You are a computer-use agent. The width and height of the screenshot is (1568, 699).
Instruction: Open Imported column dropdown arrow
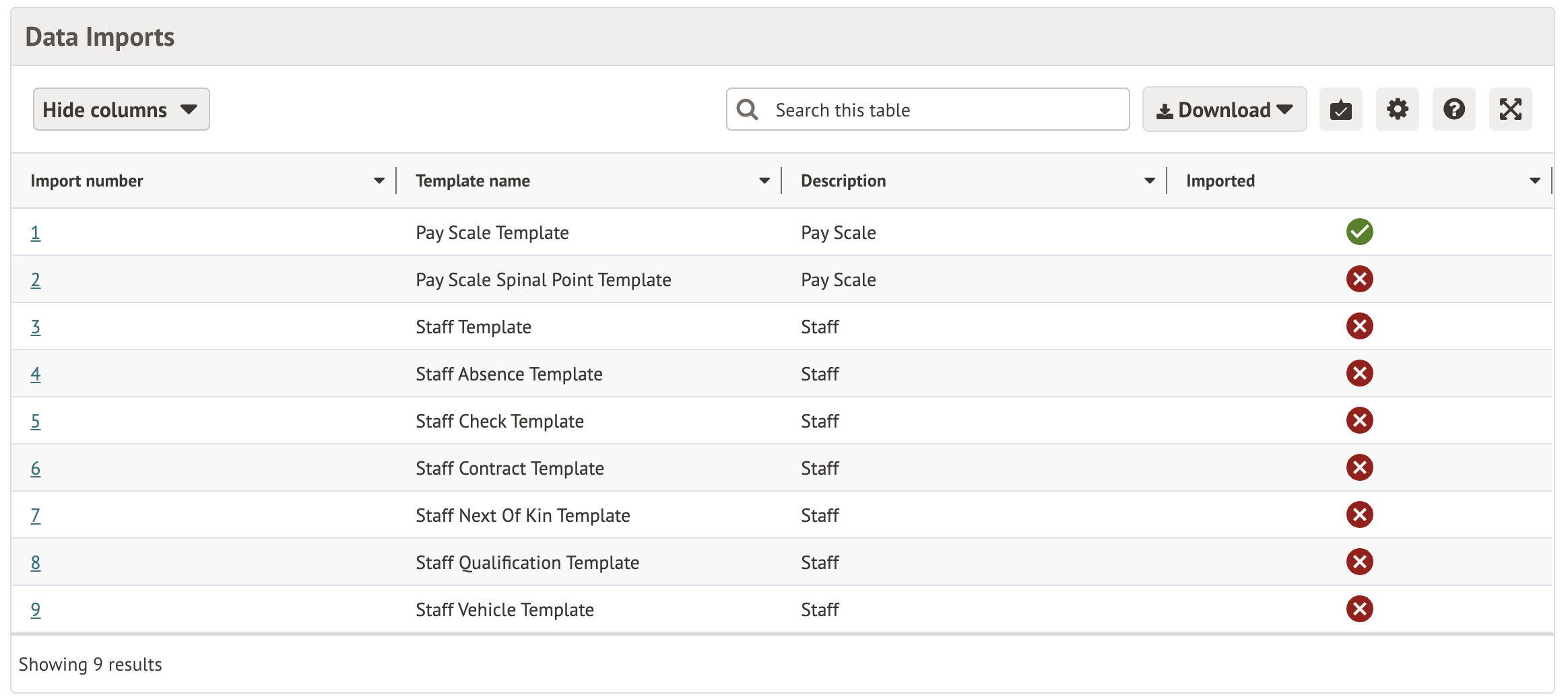1535,180
